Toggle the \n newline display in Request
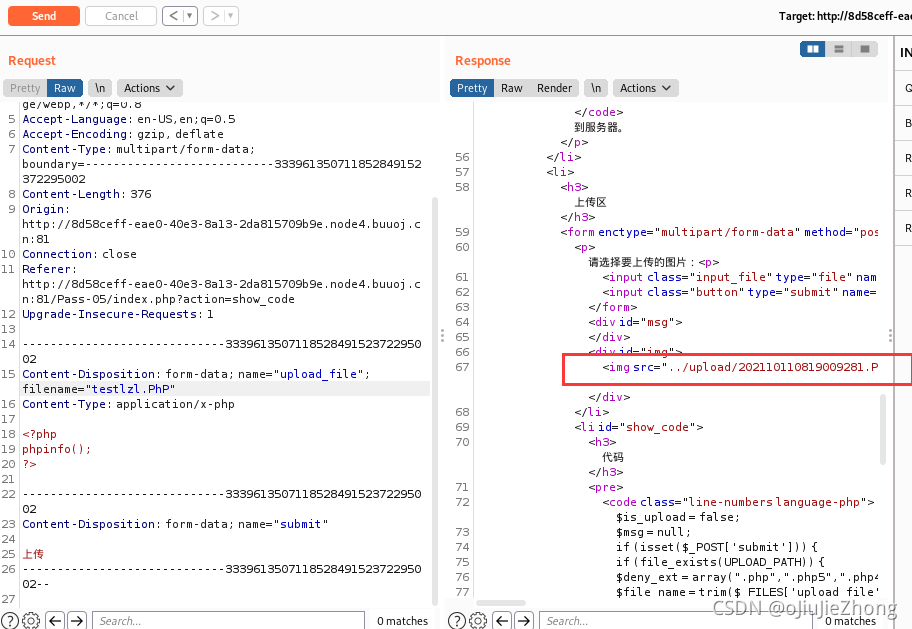This screenshot has width=912, height=629. coord(100,88)
